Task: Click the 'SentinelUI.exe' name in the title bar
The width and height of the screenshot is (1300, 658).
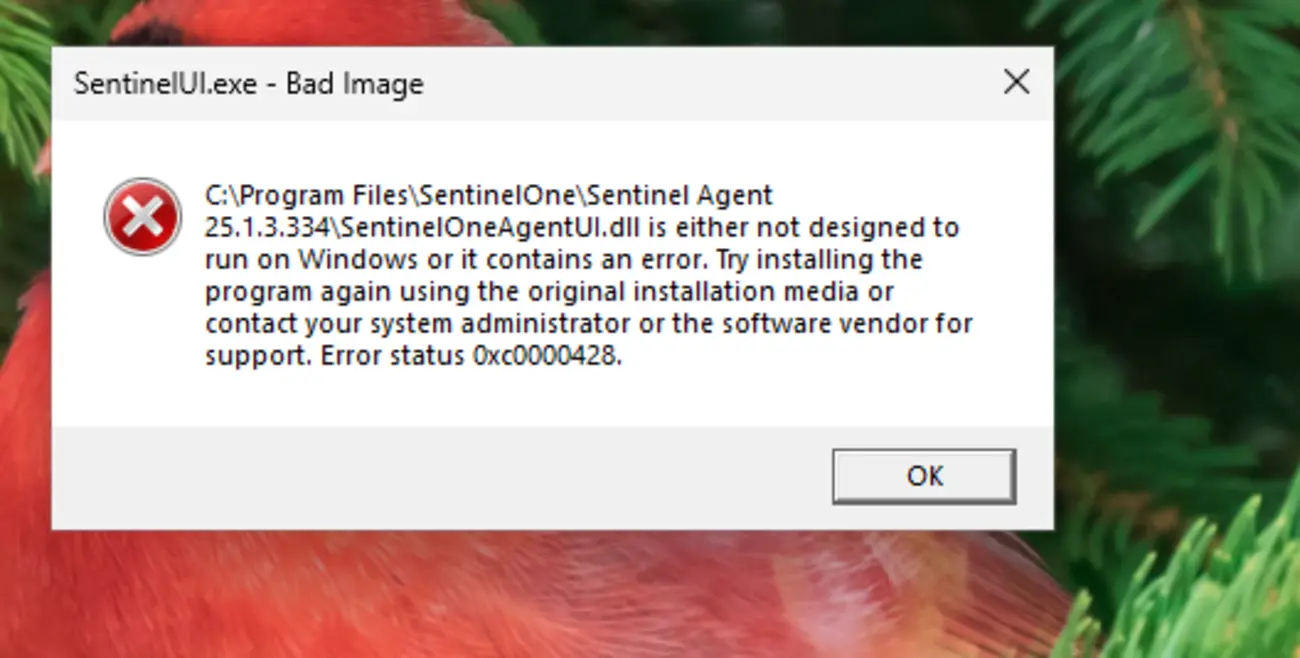Action: pyautogui.click(x=165, y=83)
